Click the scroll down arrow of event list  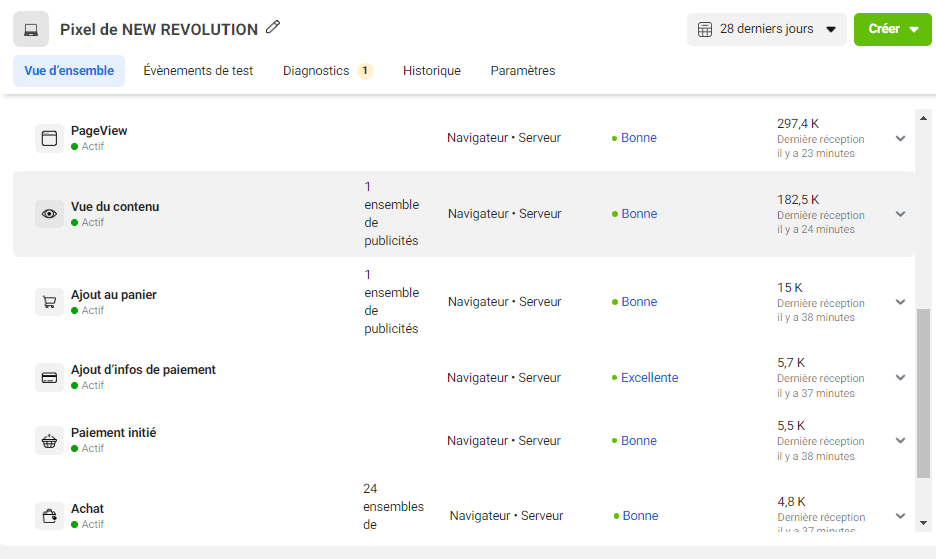pyautogui.click(x=923, y=523)
